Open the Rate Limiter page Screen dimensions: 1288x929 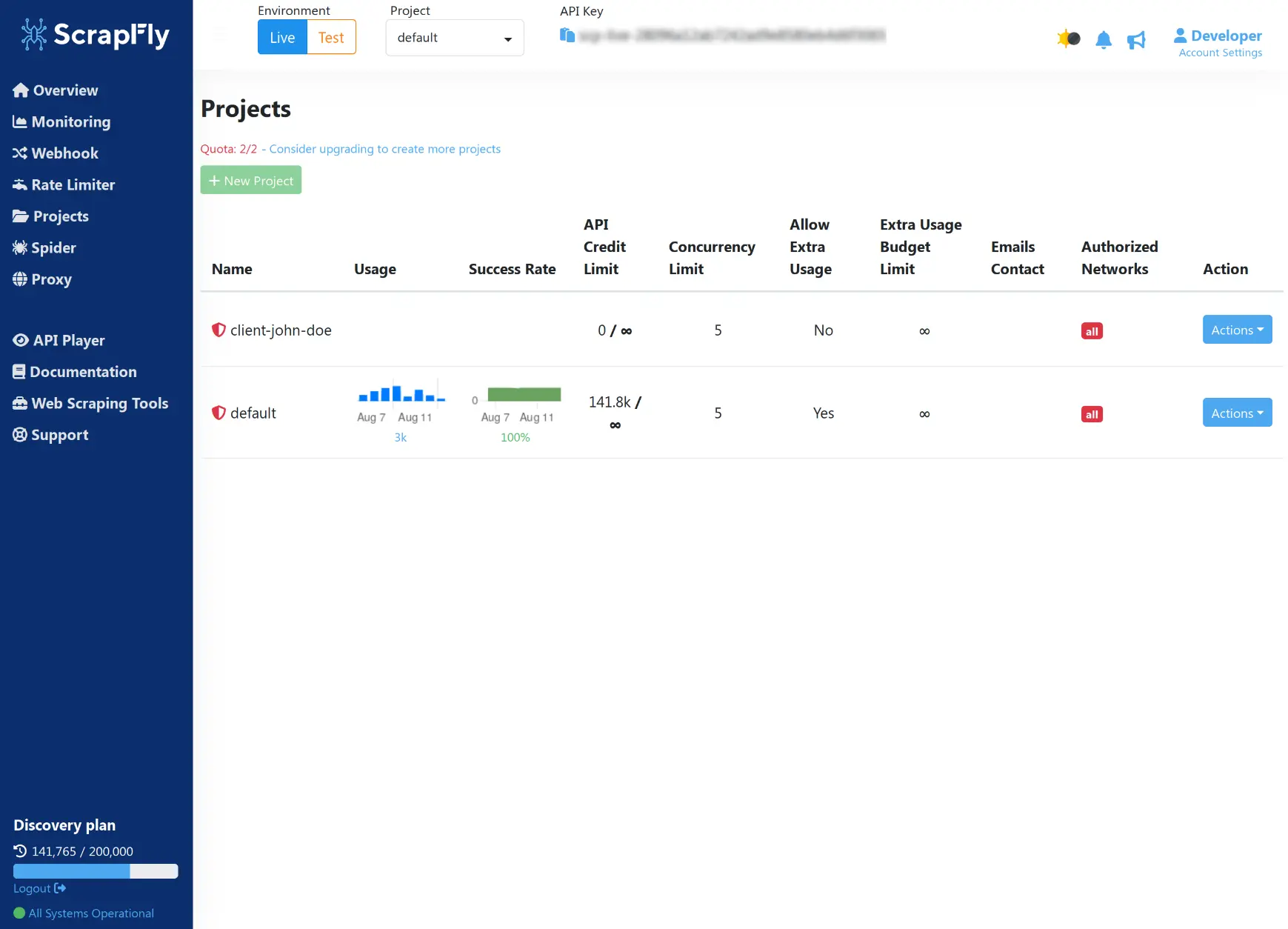[x=73, y=184]
